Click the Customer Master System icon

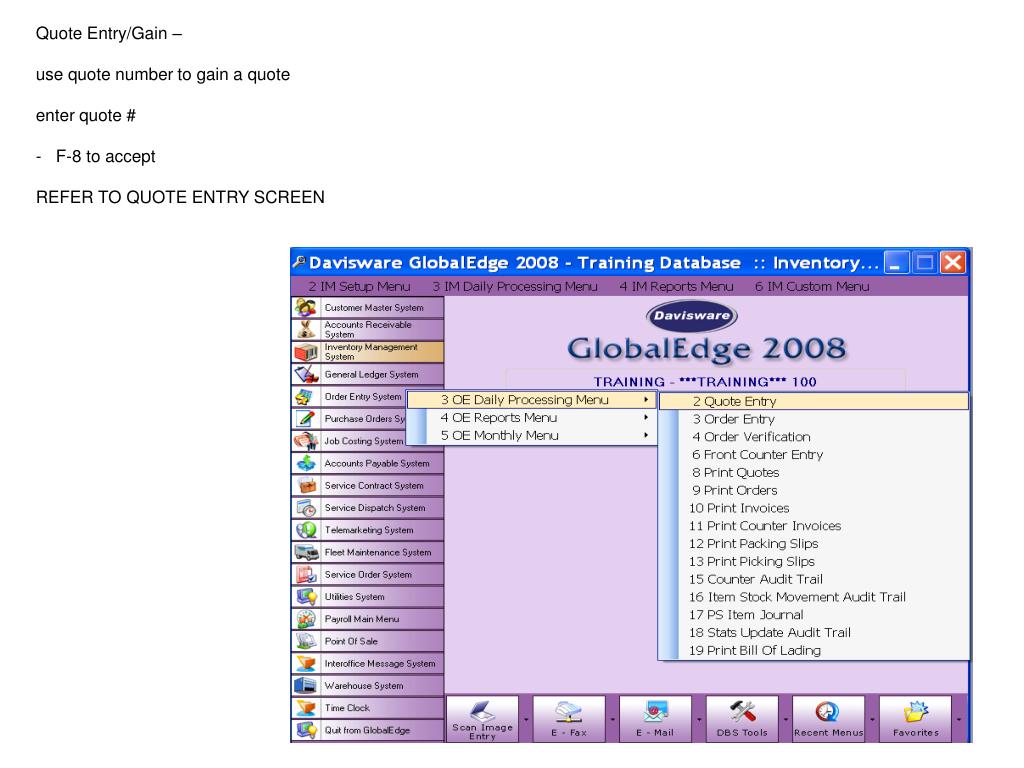(x=305, y=307)
